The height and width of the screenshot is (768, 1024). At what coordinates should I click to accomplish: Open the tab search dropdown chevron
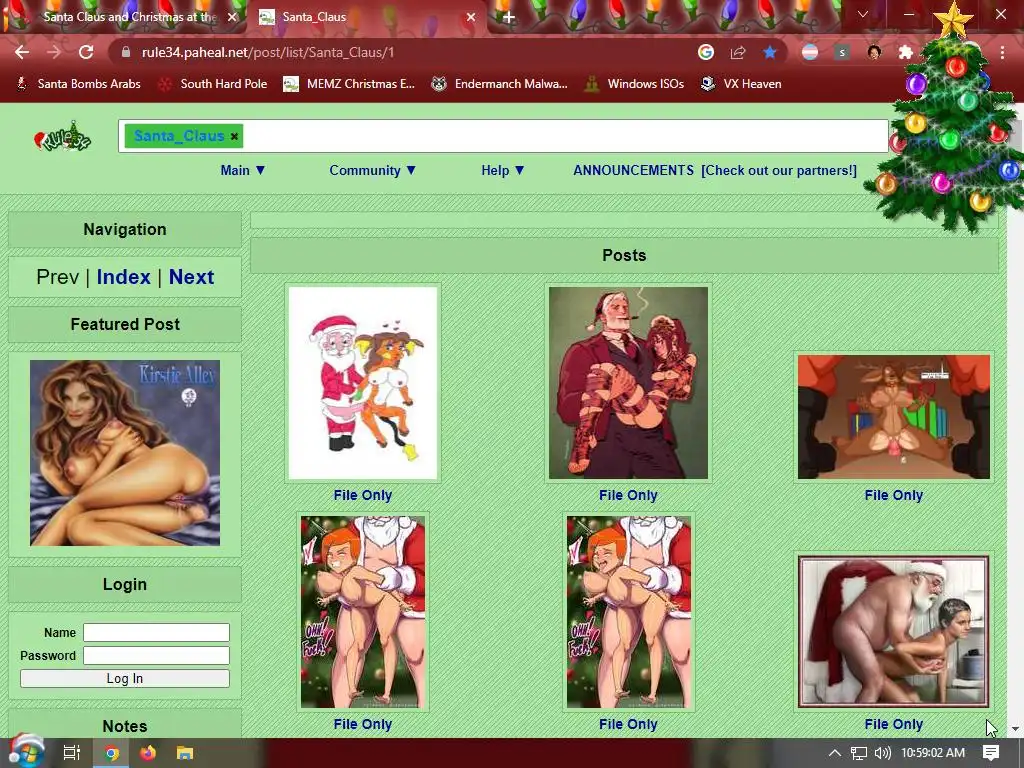[x=863, y=14]
